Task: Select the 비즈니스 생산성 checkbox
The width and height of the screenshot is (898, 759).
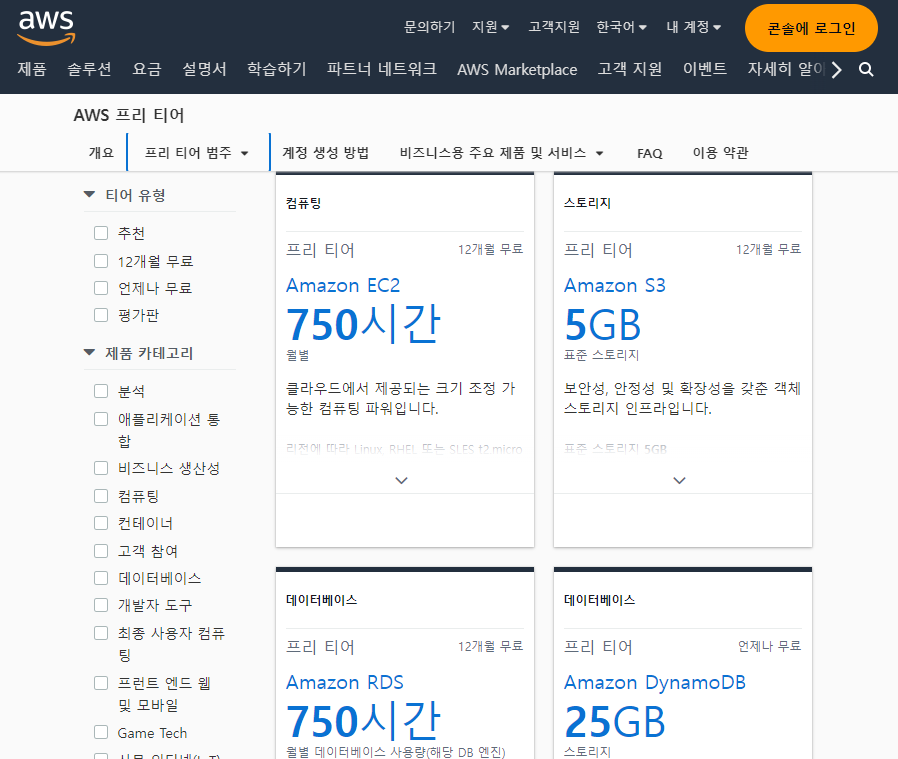Action: (101, 468)
